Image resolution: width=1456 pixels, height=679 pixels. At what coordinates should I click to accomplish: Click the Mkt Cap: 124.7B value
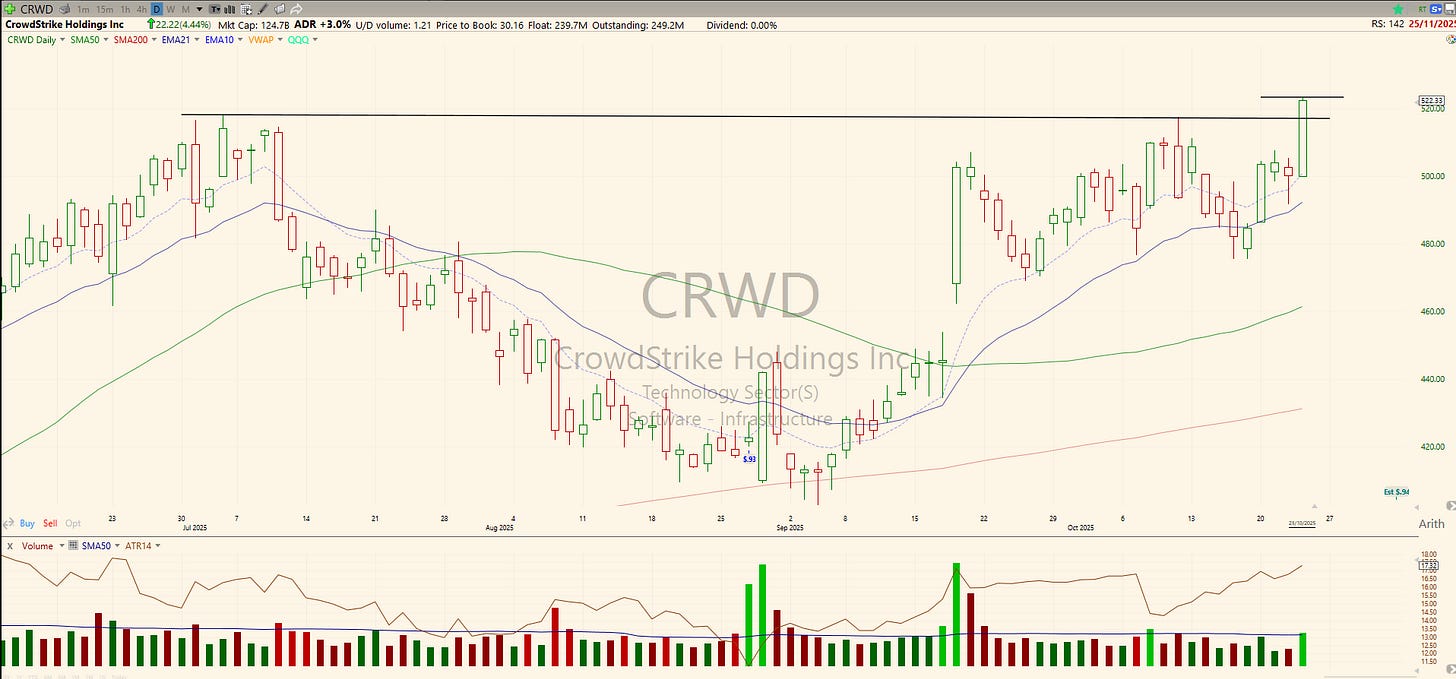coord(253,24)
